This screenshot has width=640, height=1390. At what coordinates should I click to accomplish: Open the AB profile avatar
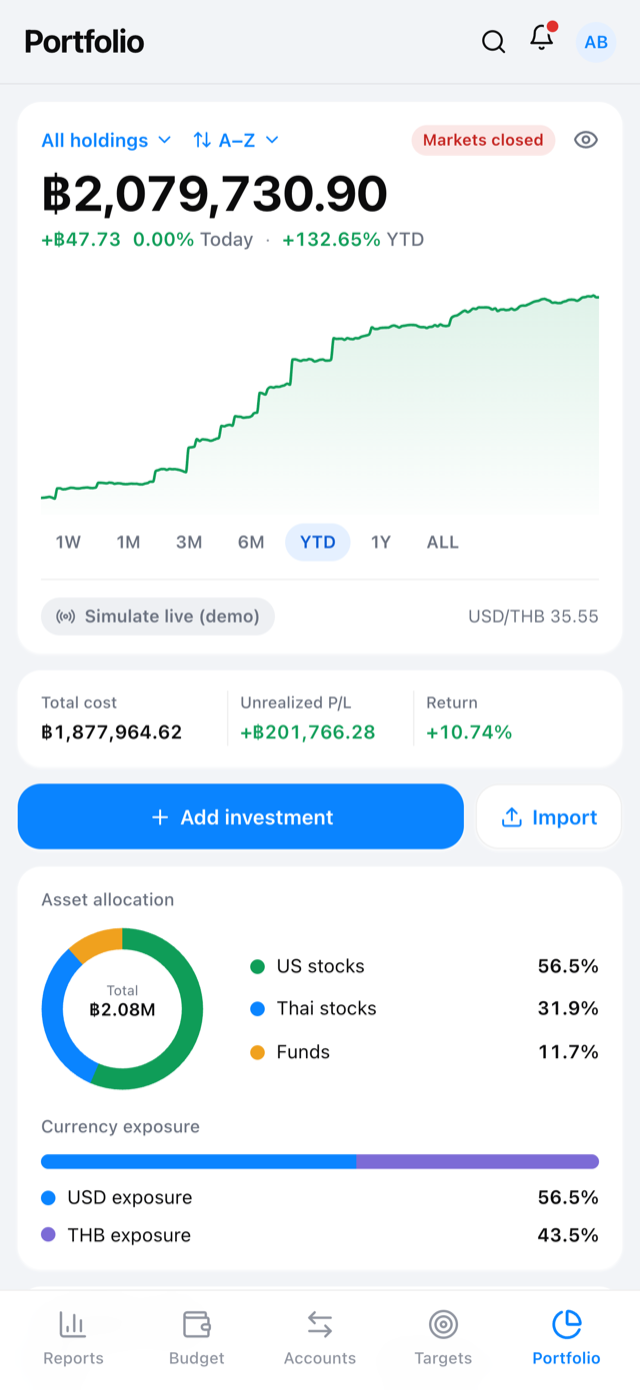596,42
